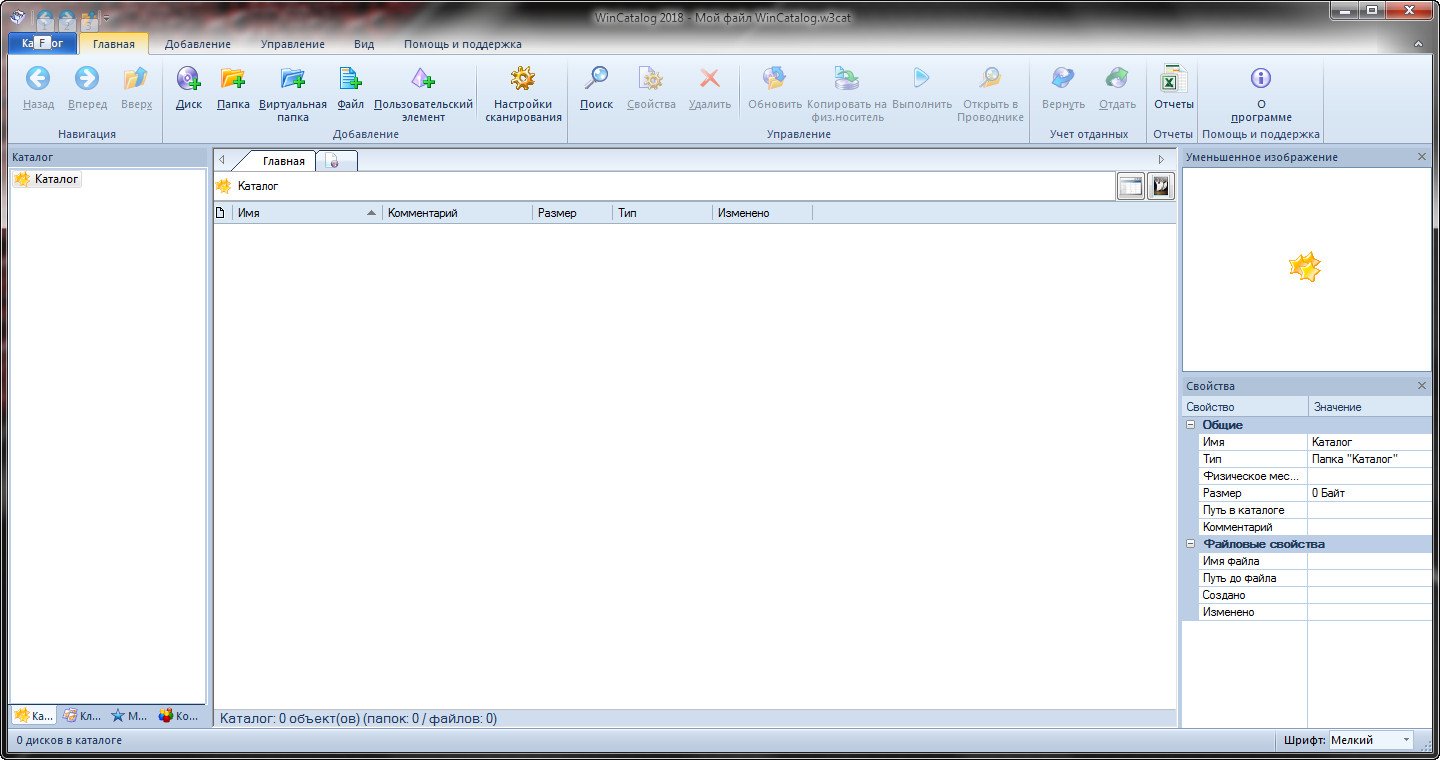Add a Пользовательский элемент item
The width and height of the screenshot is (1440, 760).
[x=423, y=80]
